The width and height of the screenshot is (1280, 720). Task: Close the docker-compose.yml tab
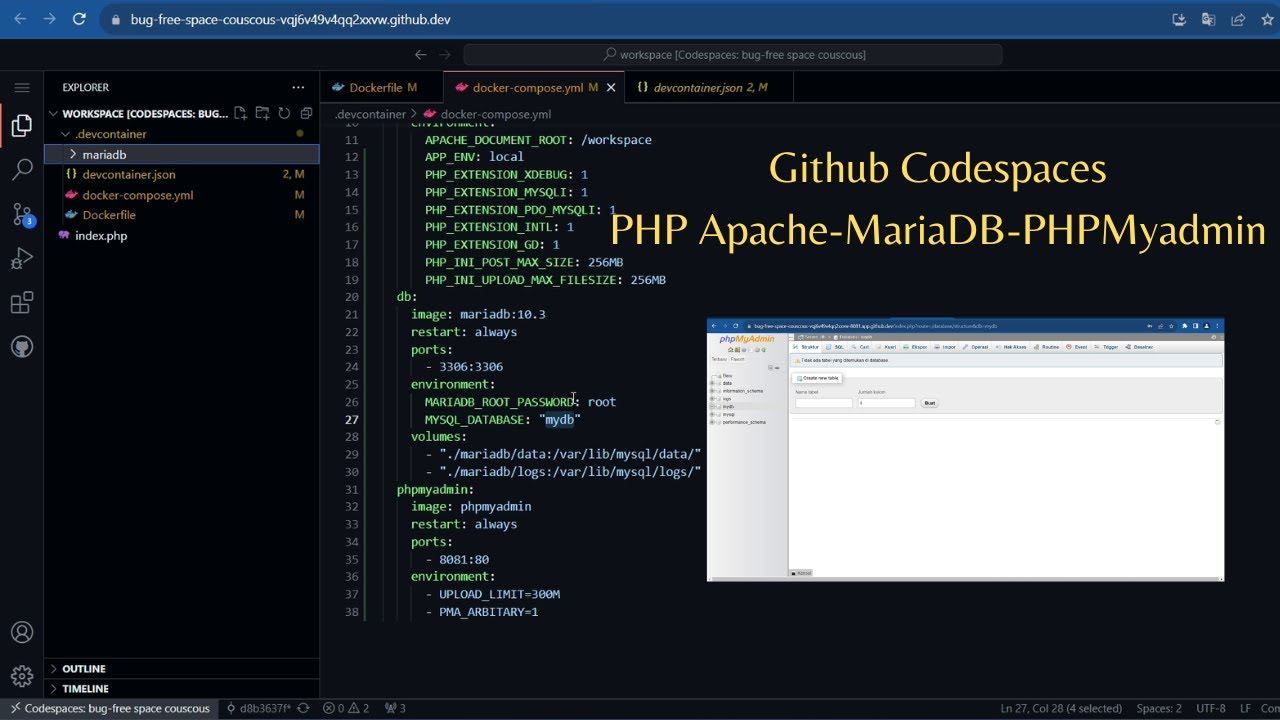[x=612, y=87]
